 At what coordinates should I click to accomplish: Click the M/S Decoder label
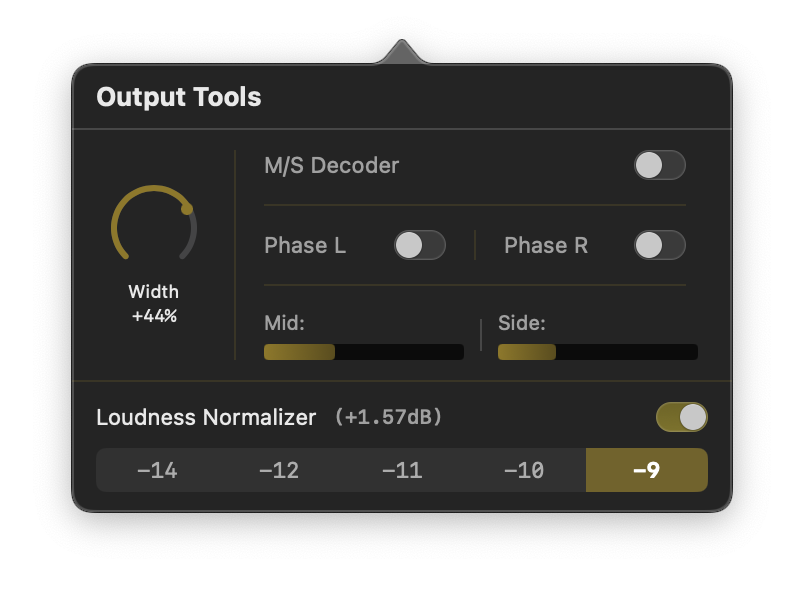[331, 165]
